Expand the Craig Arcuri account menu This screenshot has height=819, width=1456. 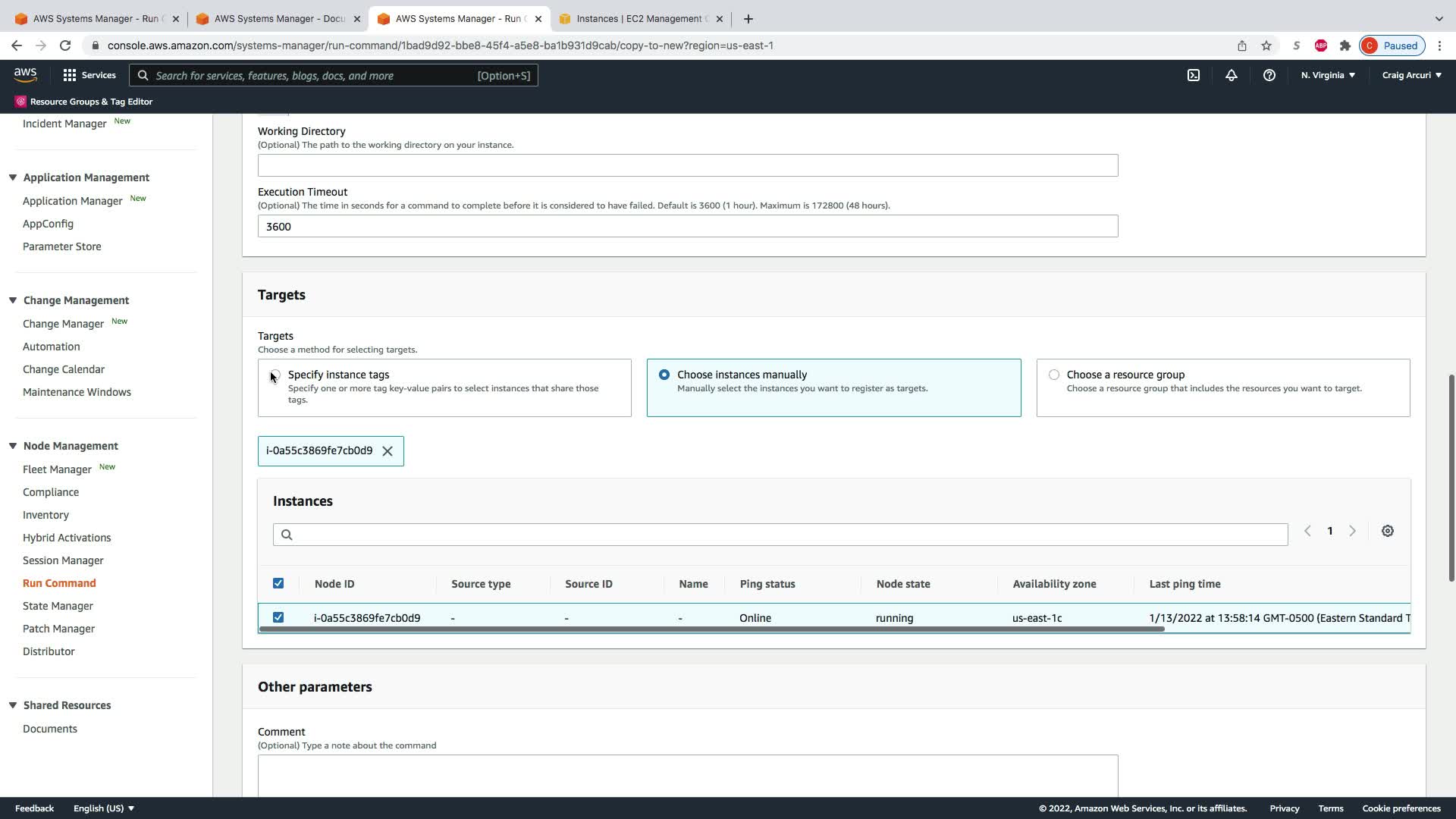pyautogui.click(x=1411, y=75)
